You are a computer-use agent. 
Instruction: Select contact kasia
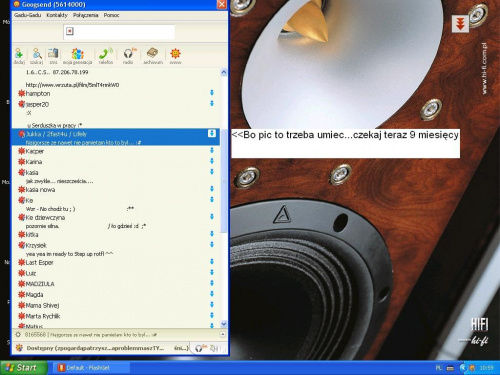[32, 173]
